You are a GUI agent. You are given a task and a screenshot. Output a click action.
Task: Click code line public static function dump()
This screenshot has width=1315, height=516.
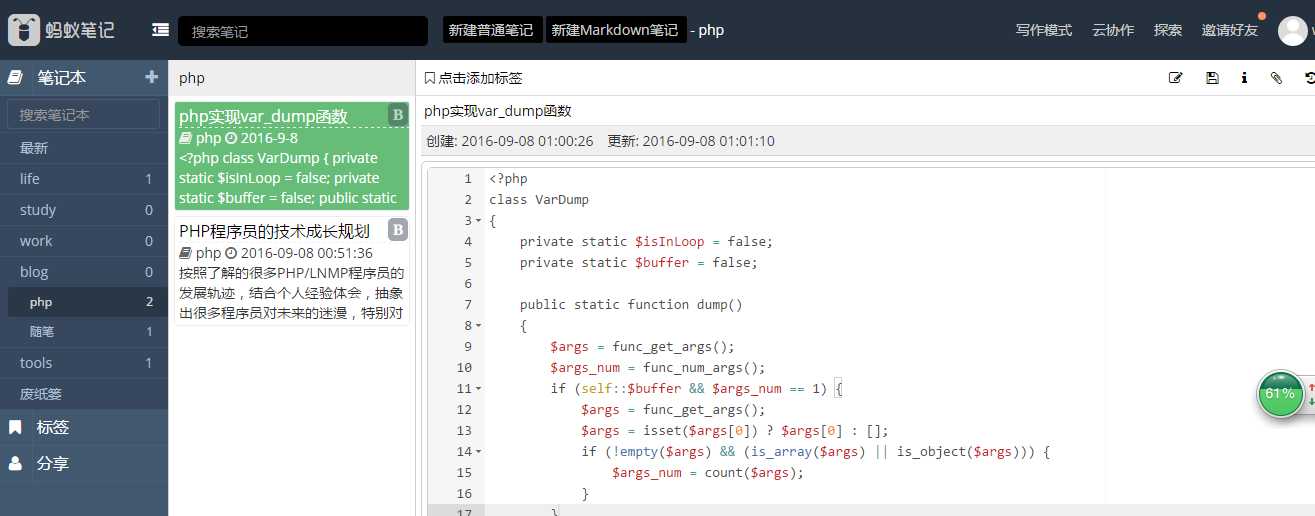[x=631, y=305]
